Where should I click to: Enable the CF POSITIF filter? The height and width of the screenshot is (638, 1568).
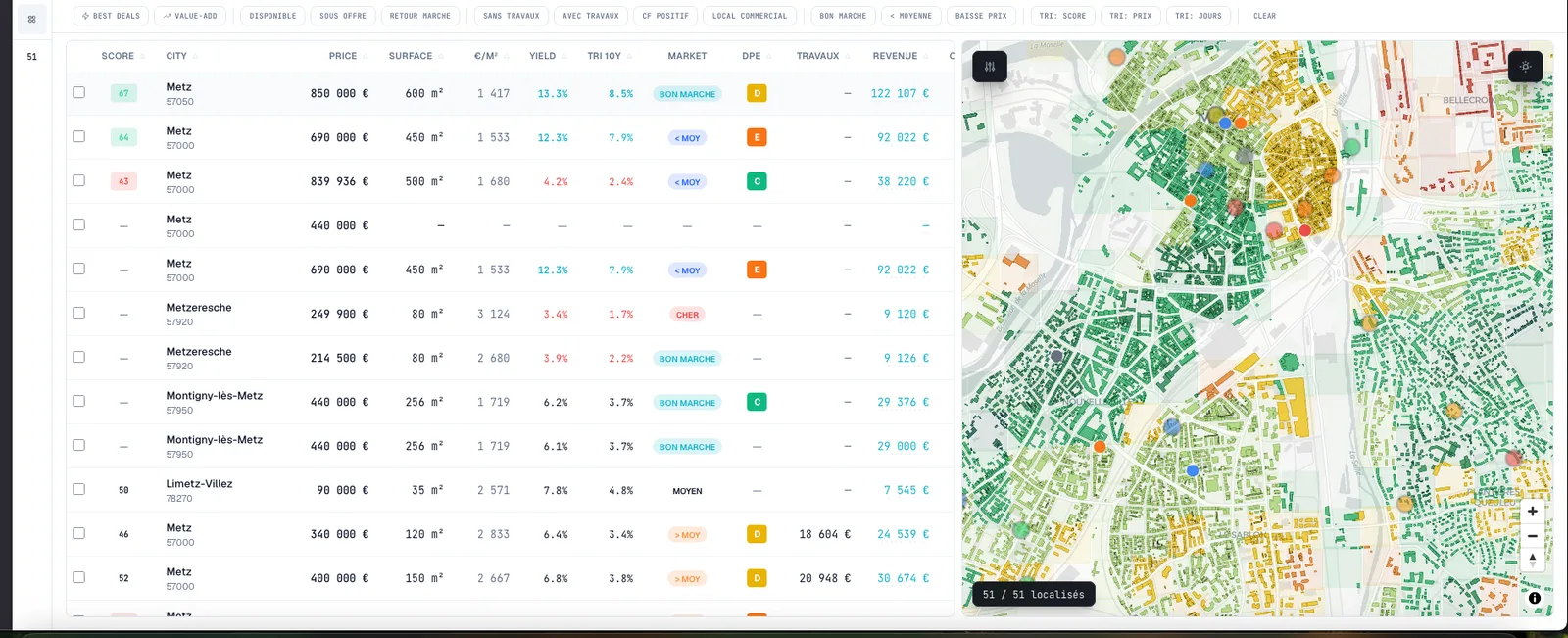pos(665,16)
